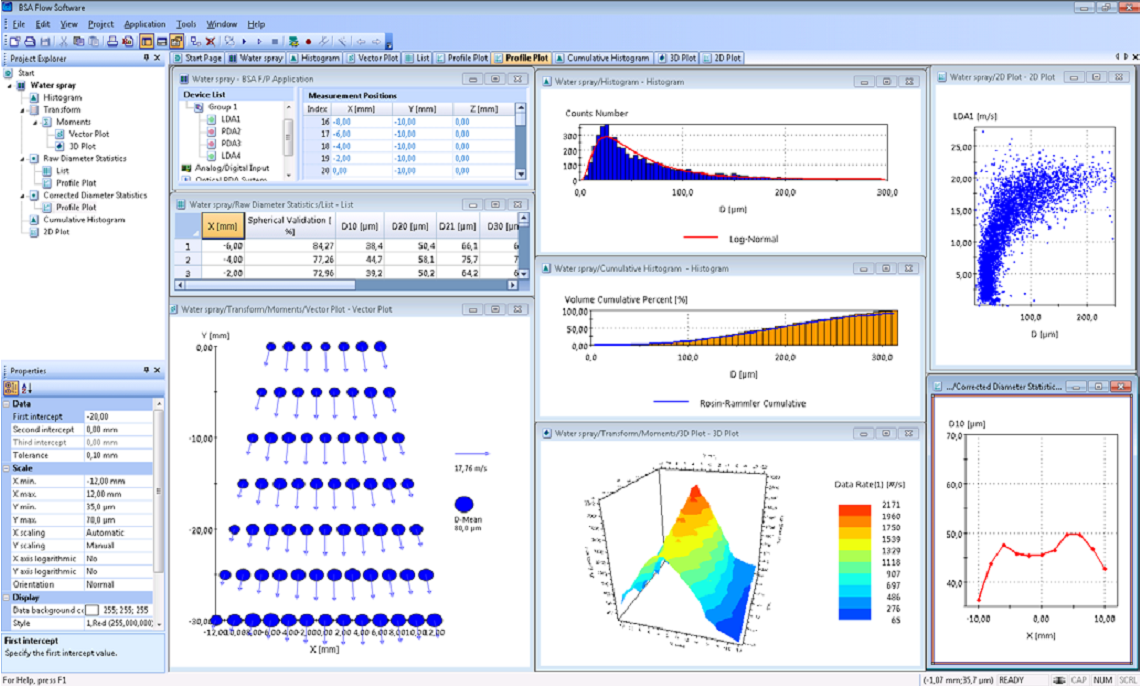This screenshot has width=1140, height=689.
Task: Click the Cut scissors toolbar icon
Action: tap(64, 42)
